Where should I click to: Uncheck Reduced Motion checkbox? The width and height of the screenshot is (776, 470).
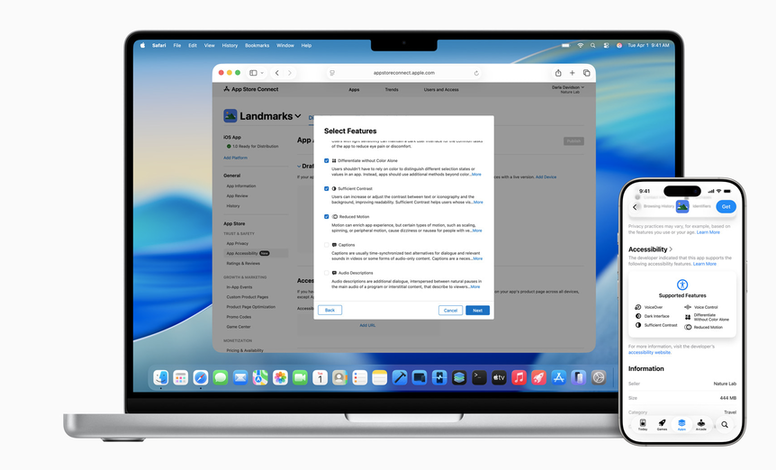pos(326,217)
